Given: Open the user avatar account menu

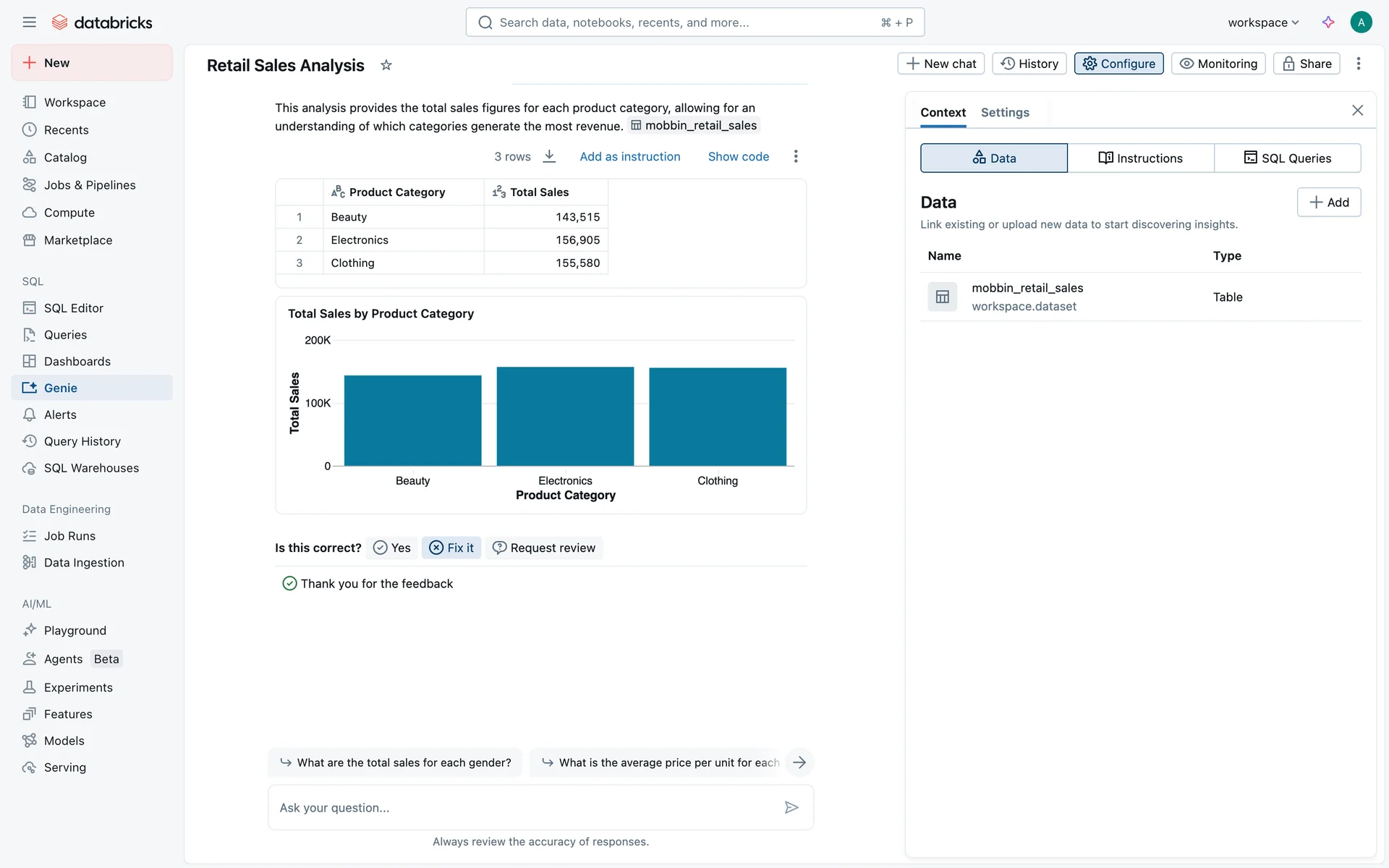Looking at the screenshot, I should 1361,22.
